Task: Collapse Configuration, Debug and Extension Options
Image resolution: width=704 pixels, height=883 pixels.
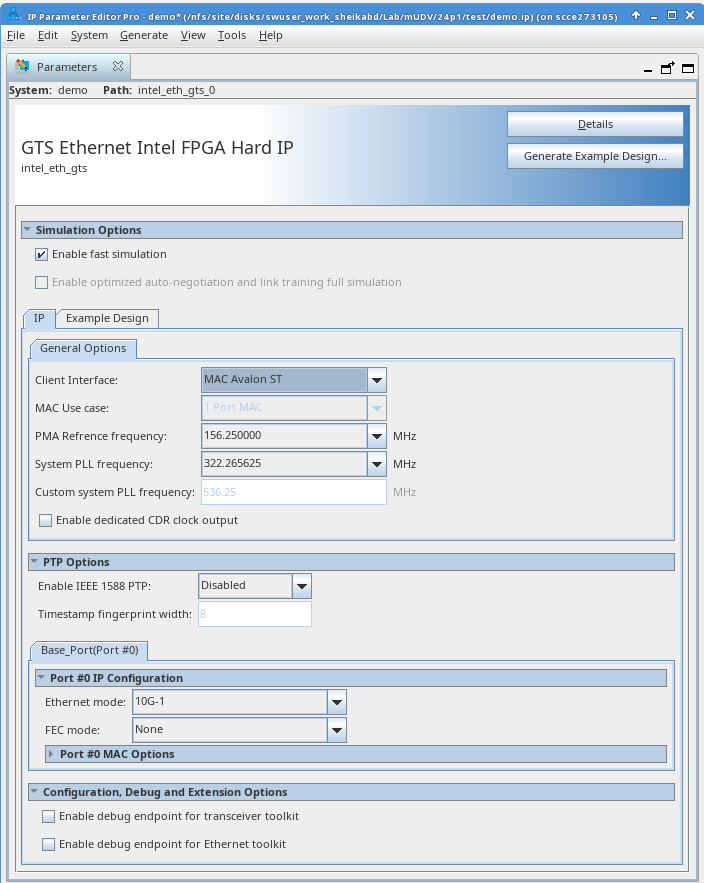Action: pos(34,792)
